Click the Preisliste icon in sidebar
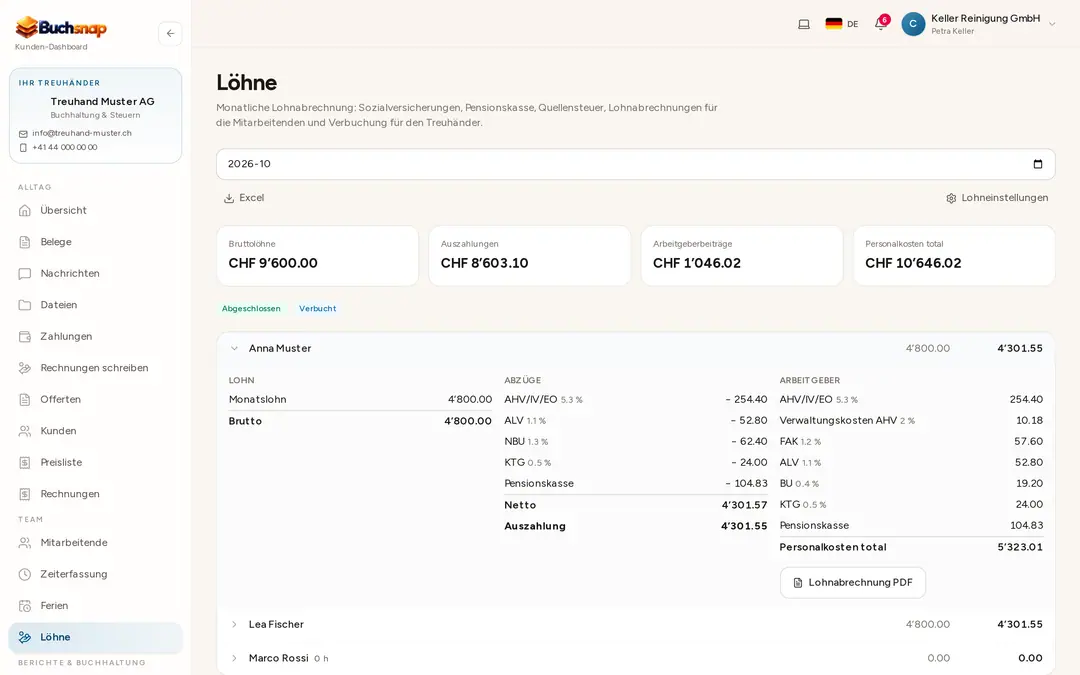1080x675 pixels. (25, 463)
